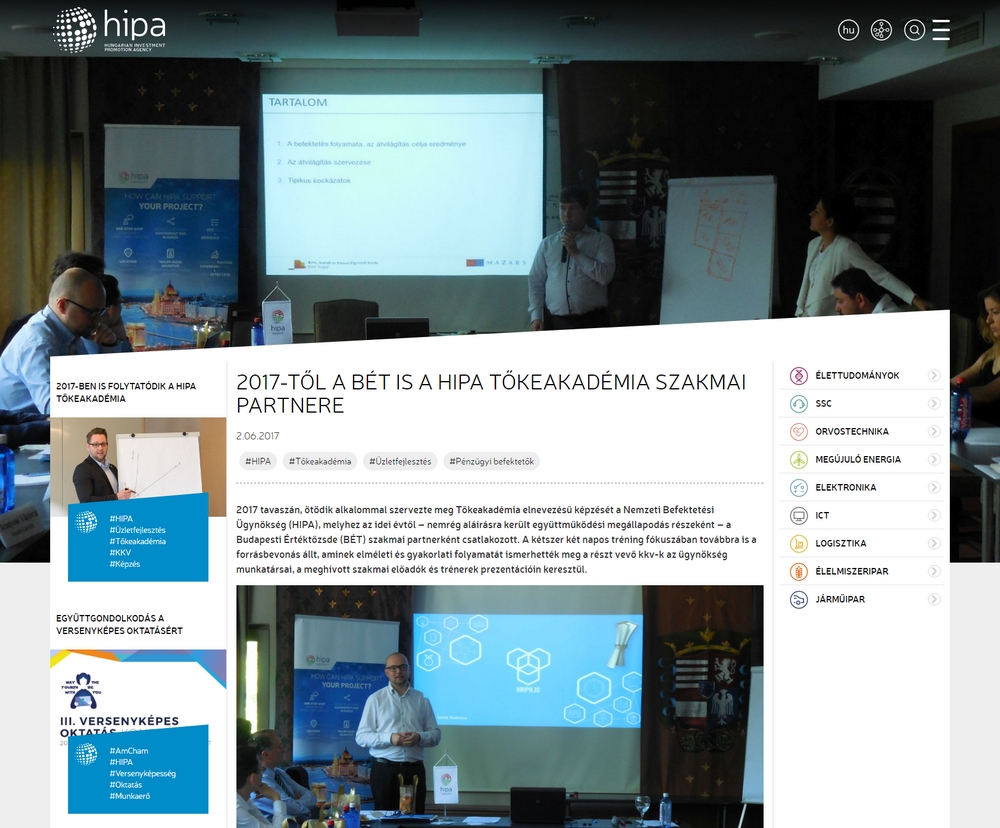Expand Élelmiszeripar with its arrow

pyautogui.click(x=934, y=572)
